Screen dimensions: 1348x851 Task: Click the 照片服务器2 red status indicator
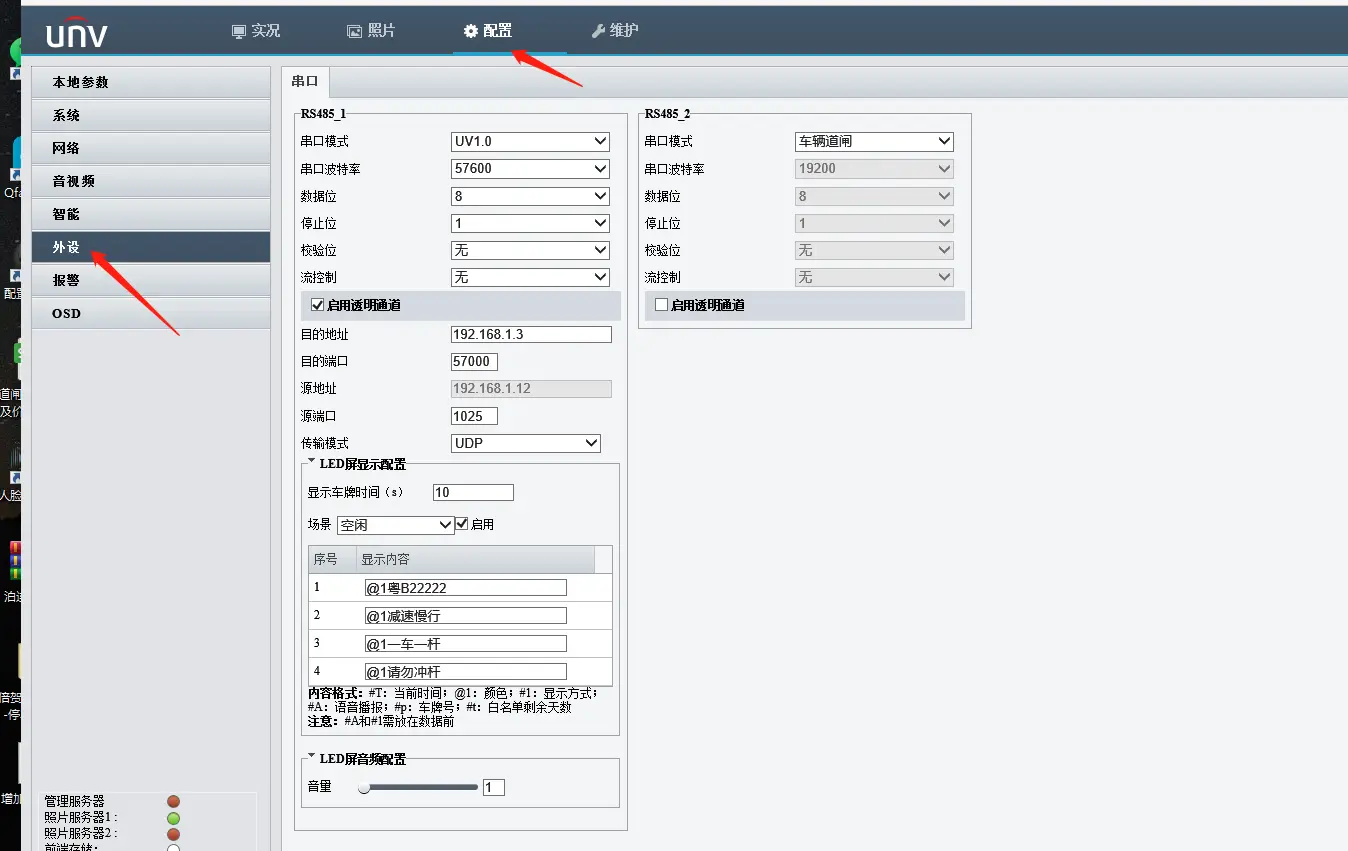coord(173,834)
